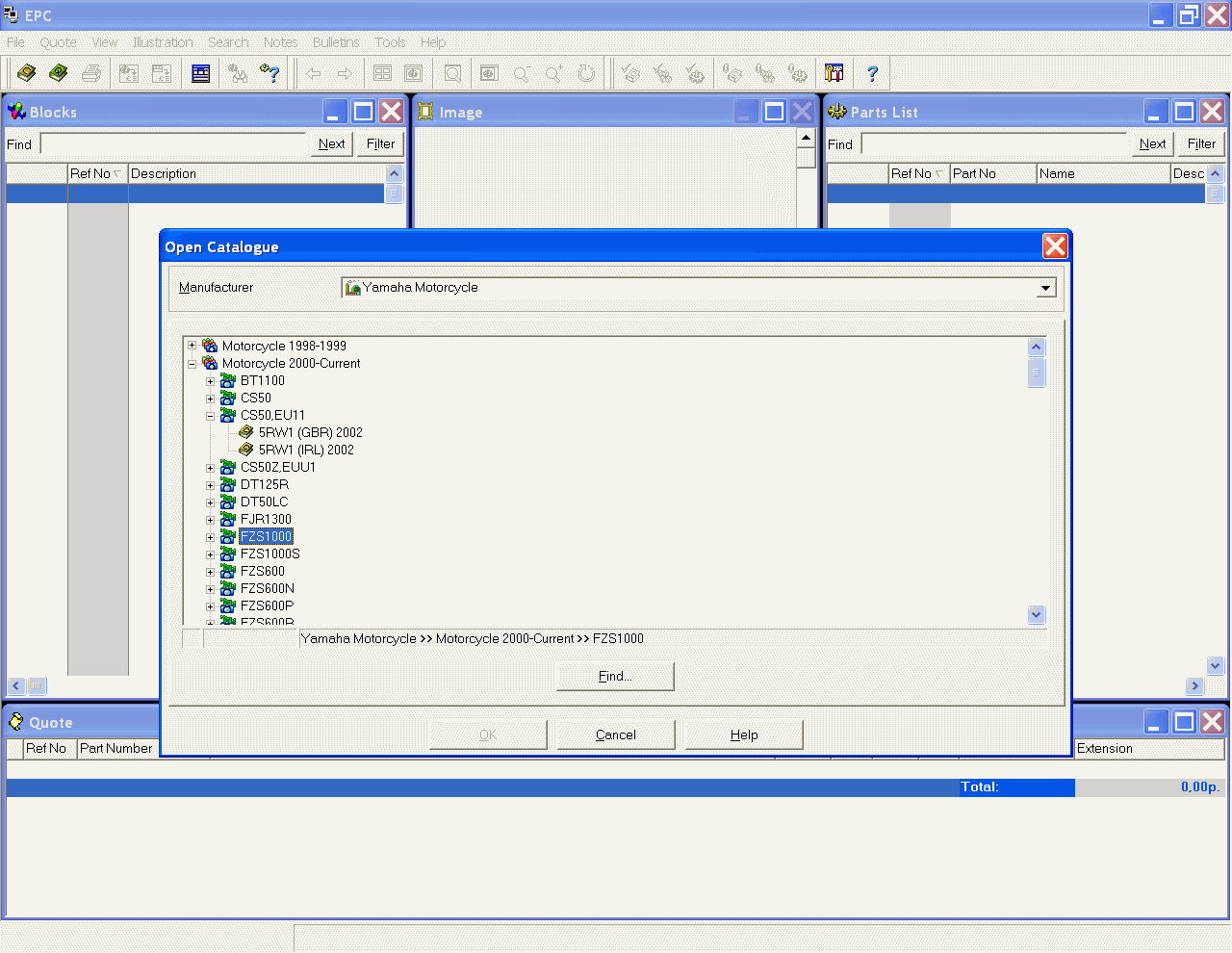Click the four-pane thumbnail grid toolbar icon

coord(382,73)
